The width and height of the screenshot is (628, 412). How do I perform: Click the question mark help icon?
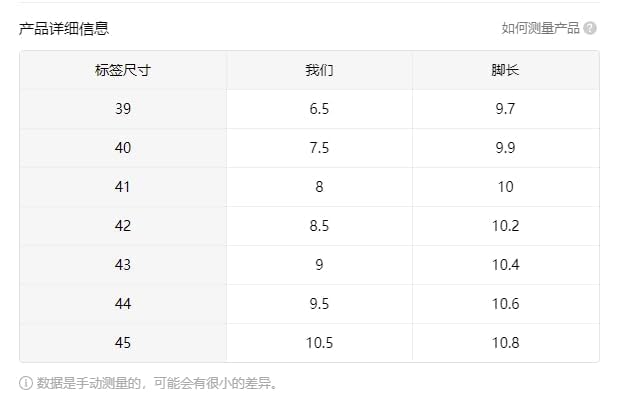(x=591, y=28)
